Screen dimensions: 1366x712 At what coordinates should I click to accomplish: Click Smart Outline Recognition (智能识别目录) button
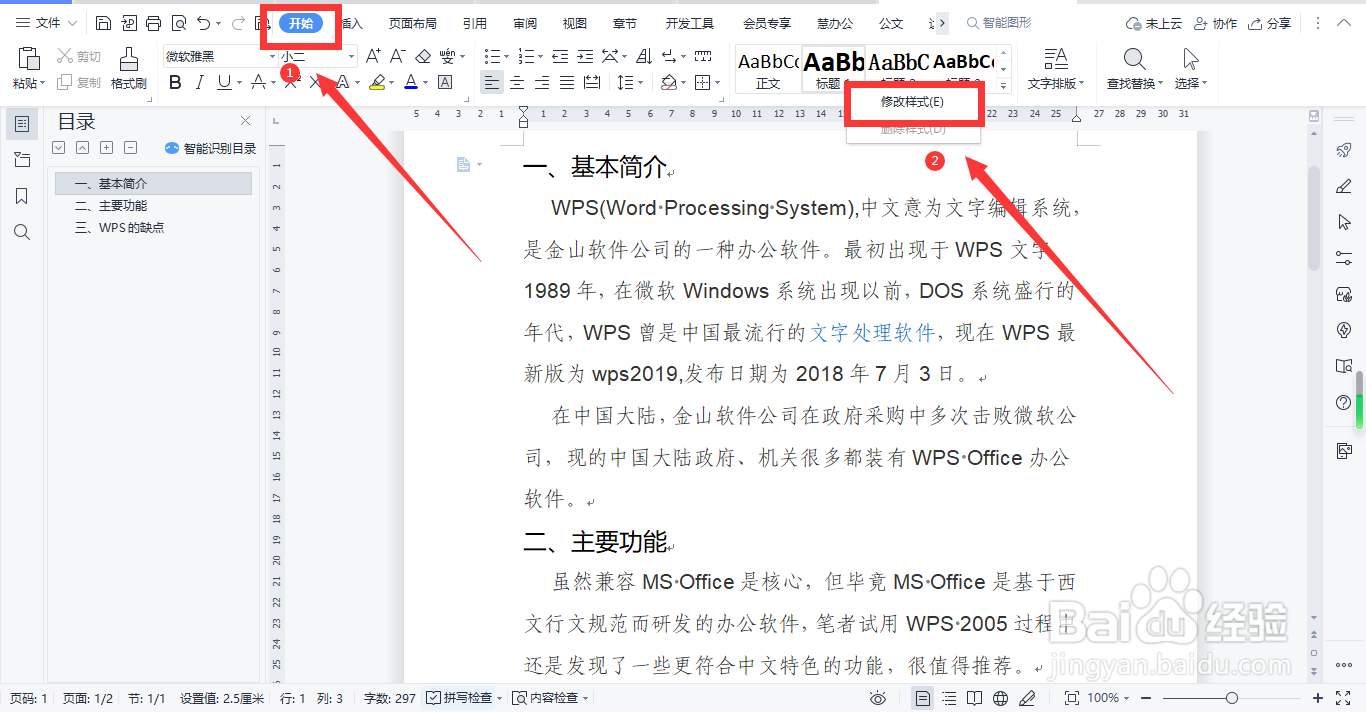click(x=210, y=148)
